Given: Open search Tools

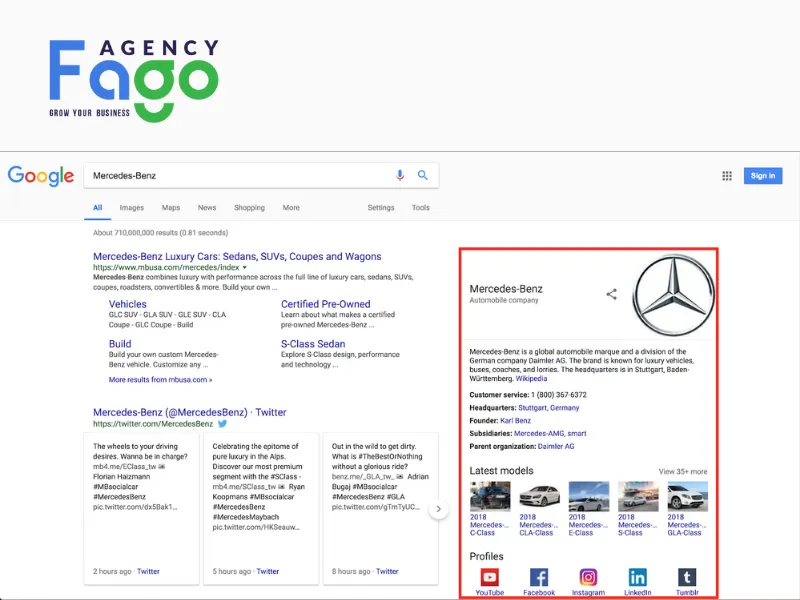Looking at the screenshot, I should pyautogui.click(x=421, y=208).
